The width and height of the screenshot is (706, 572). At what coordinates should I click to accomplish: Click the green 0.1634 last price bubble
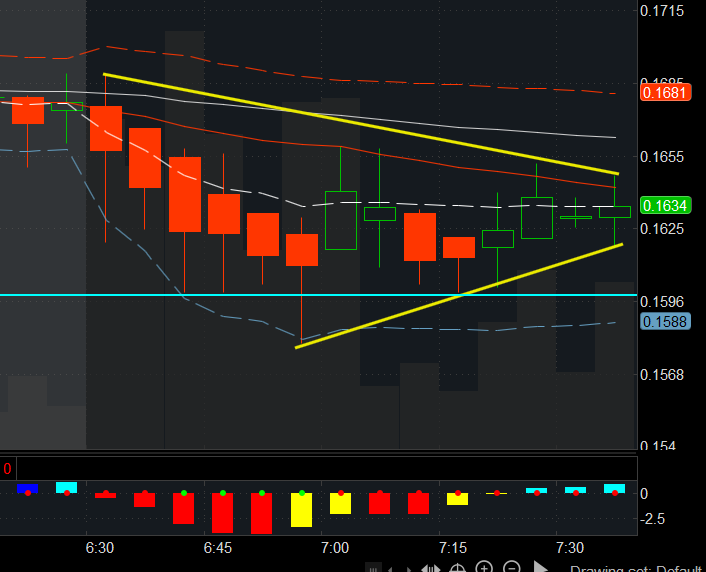[665, 205]
